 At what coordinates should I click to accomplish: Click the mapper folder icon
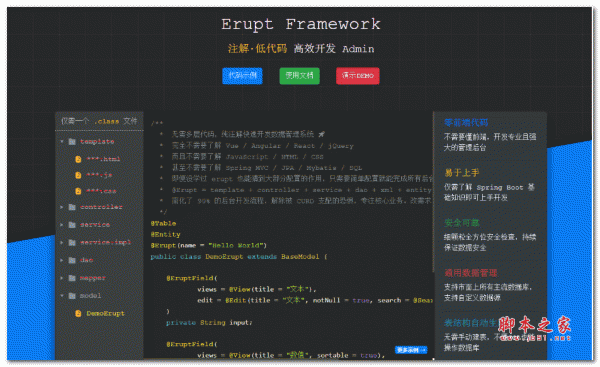coord(72,278)
